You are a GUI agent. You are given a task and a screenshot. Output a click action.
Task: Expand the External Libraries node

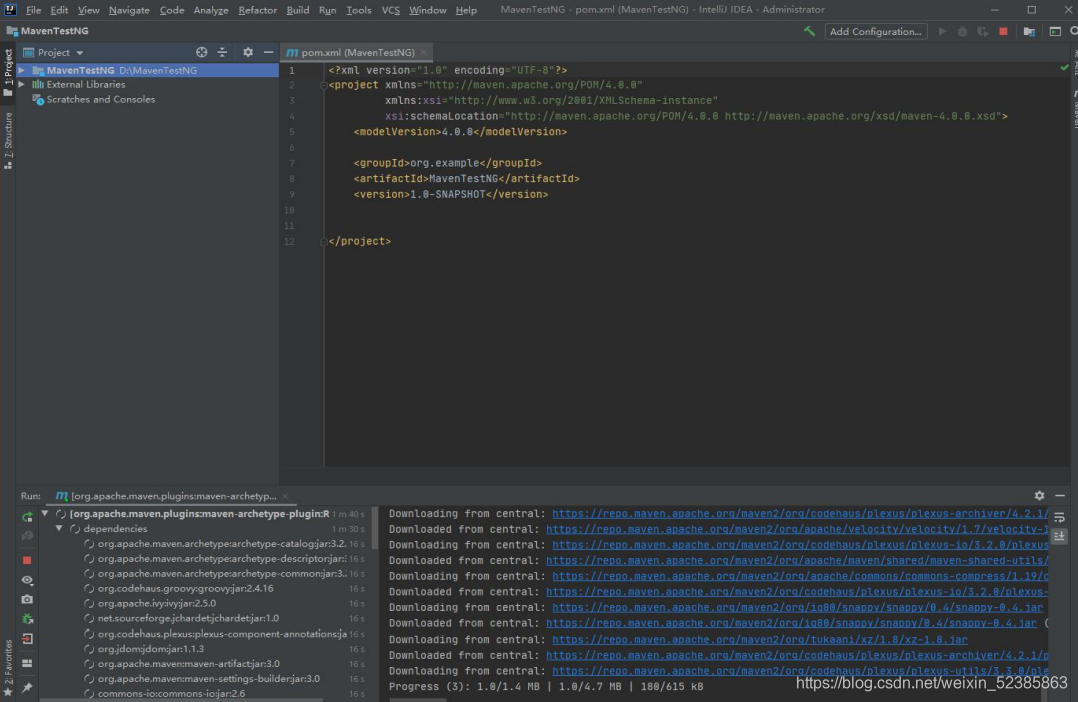tap(21, 85)
